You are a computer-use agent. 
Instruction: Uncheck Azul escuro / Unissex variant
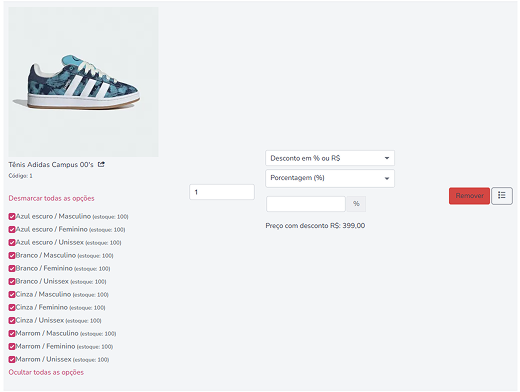point(12,243)
